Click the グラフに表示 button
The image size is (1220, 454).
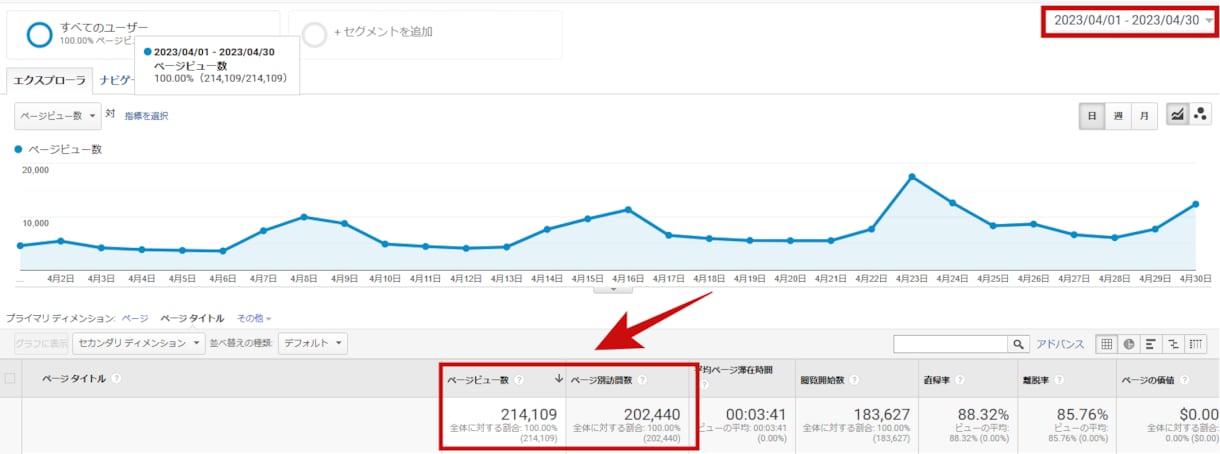pos(41,343)
